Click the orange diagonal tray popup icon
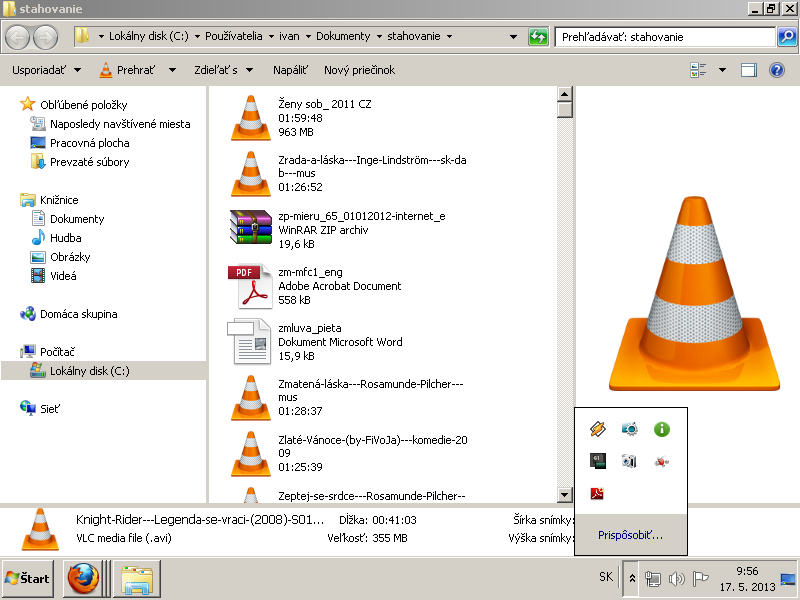Viewport: 800px width, 600px height. [x=597, y=429]
